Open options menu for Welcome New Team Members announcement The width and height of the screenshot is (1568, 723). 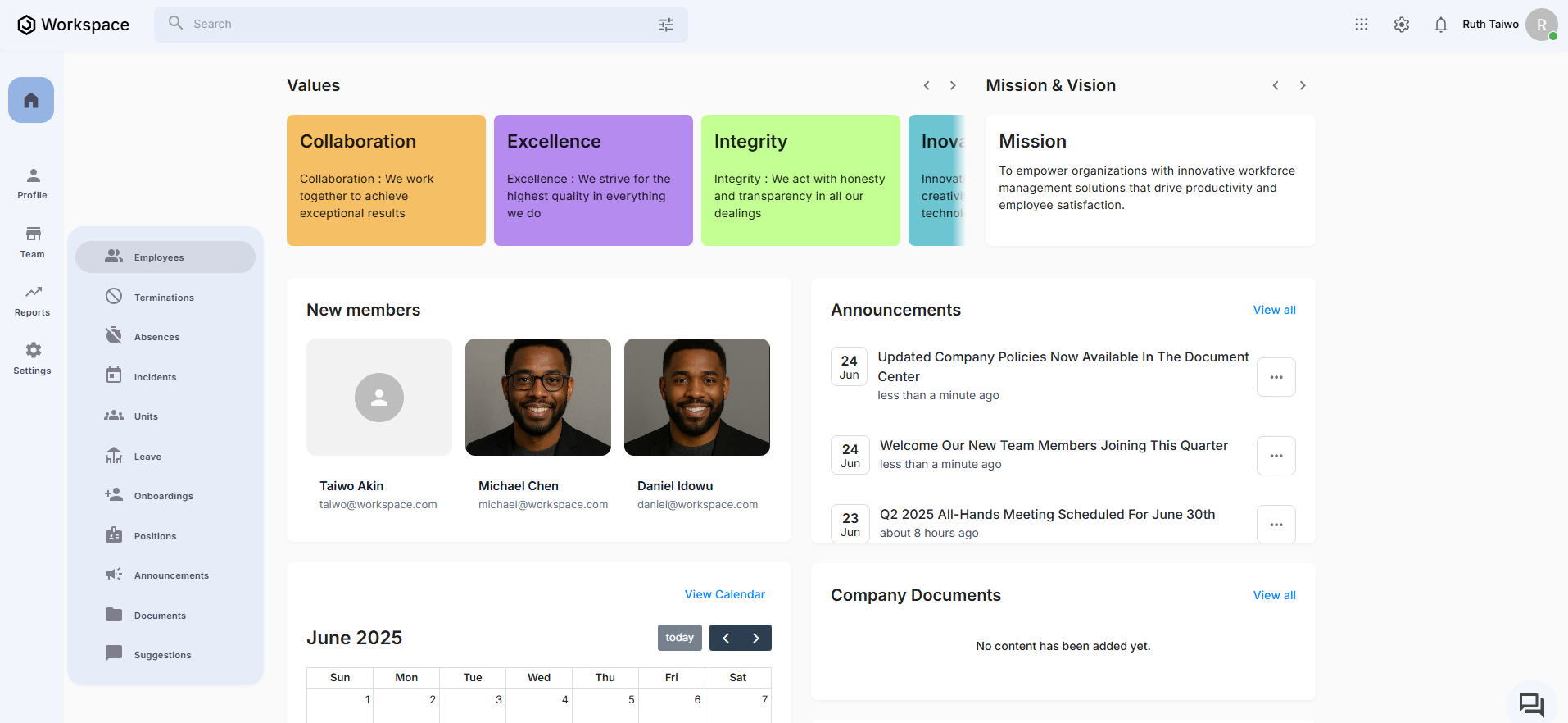(1276, 456)
